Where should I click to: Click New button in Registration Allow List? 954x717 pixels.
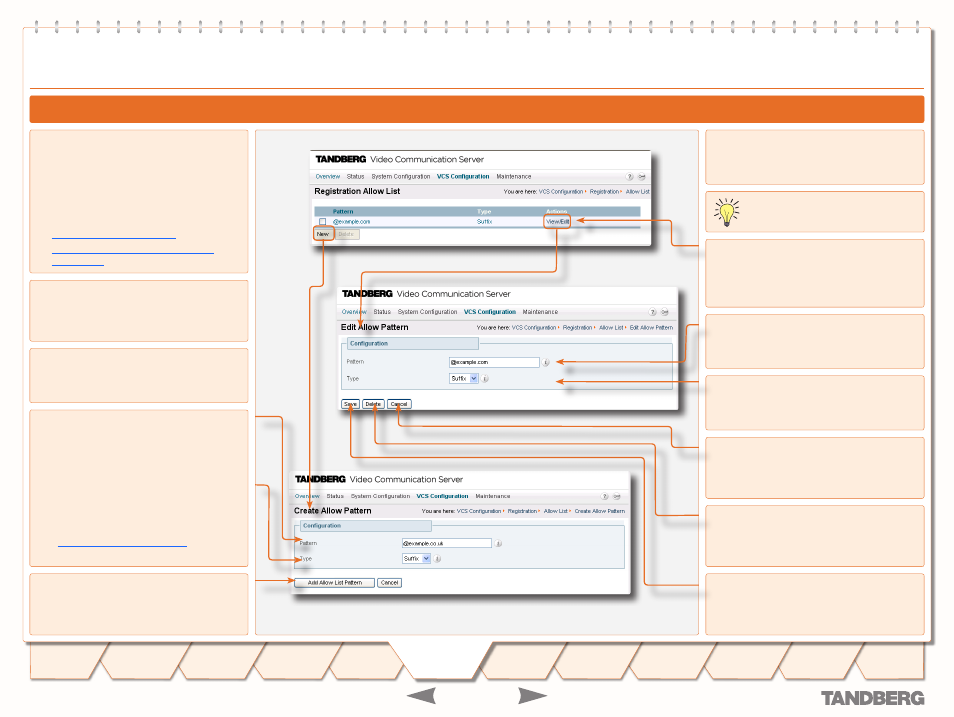[323, 234]
